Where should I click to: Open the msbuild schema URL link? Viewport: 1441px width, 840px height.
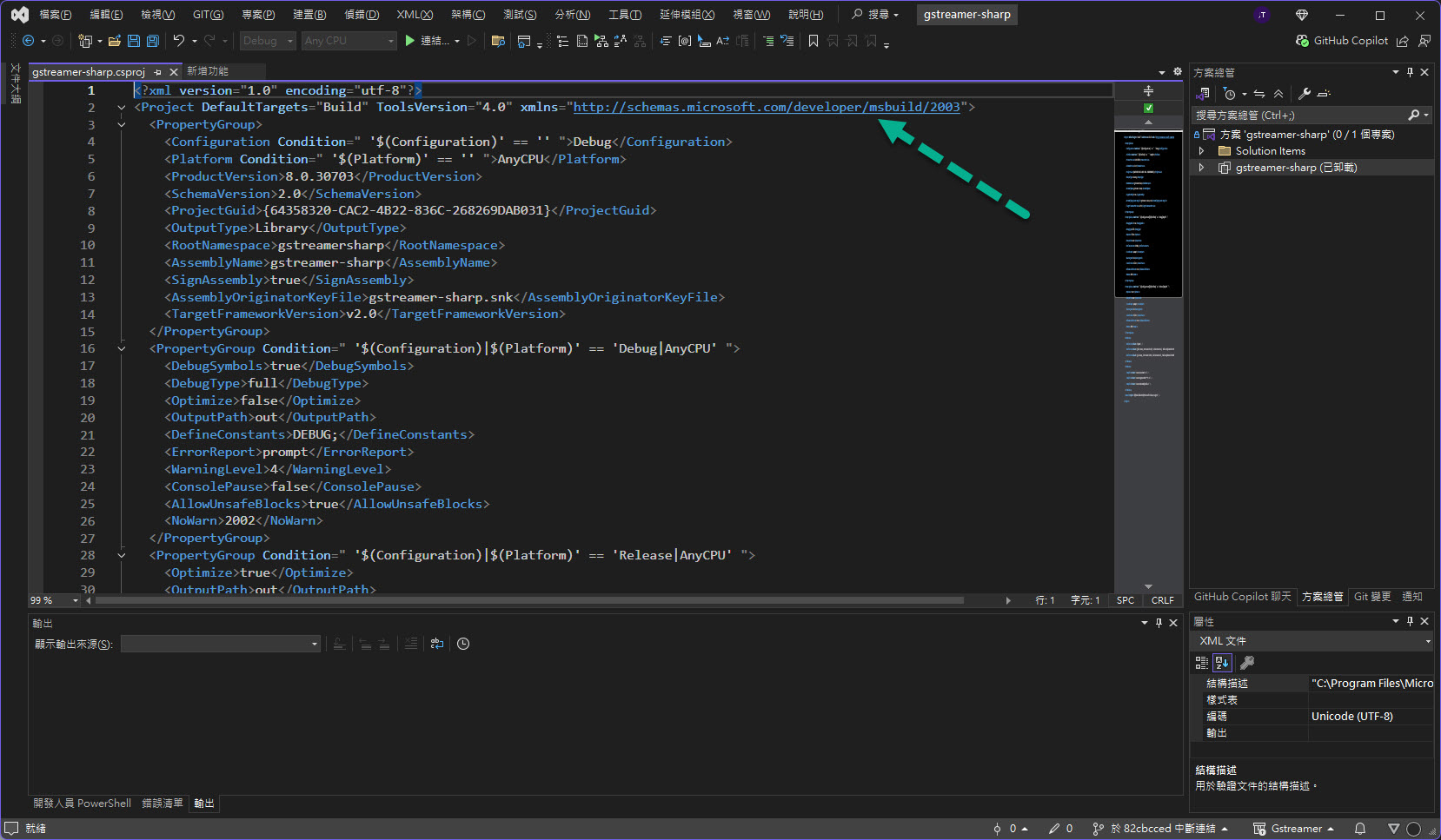[766, 107]
